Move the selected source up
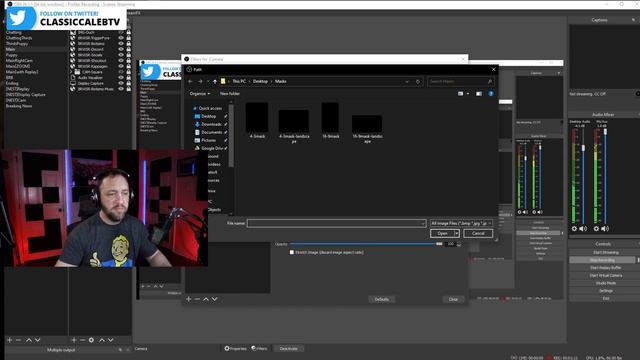The image size is (640, 360). point(102,340)
